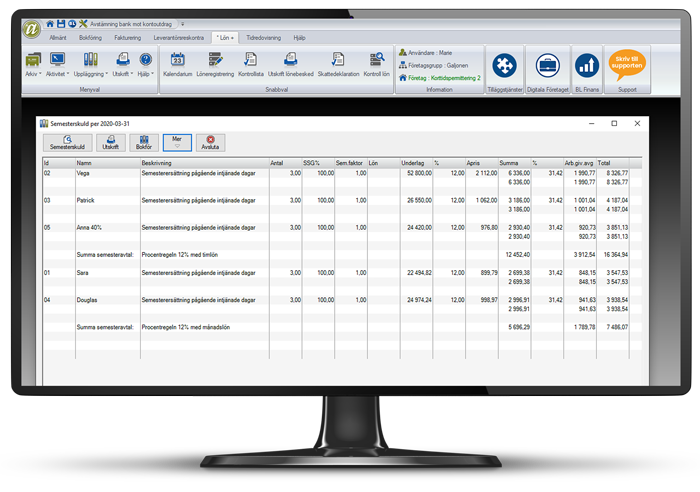Click the Digitala Företaget briefcase icon

pos(548,66)
